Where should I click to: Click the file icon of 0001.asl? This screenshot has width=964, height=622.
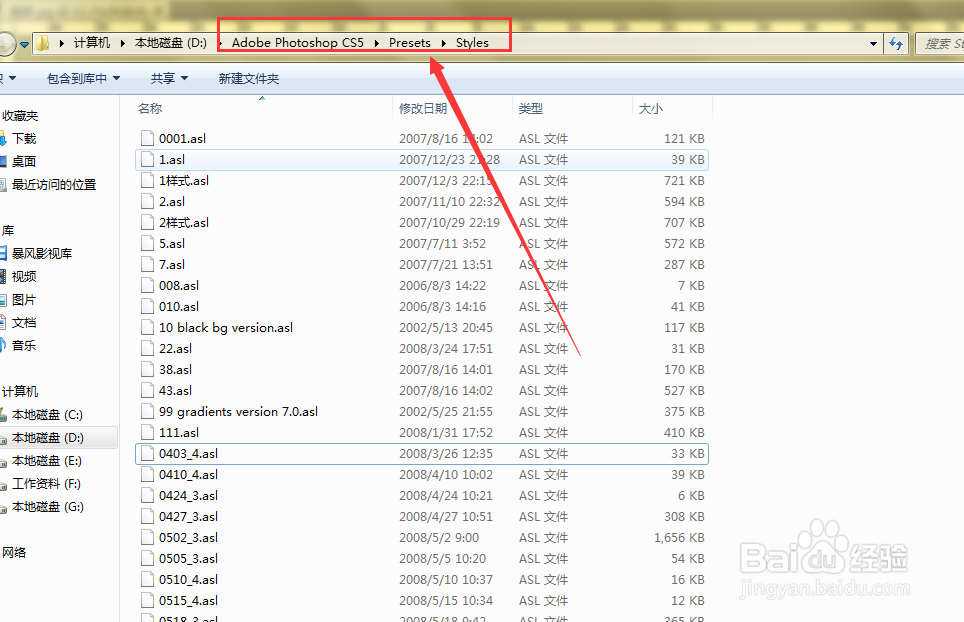click(147, 138)
